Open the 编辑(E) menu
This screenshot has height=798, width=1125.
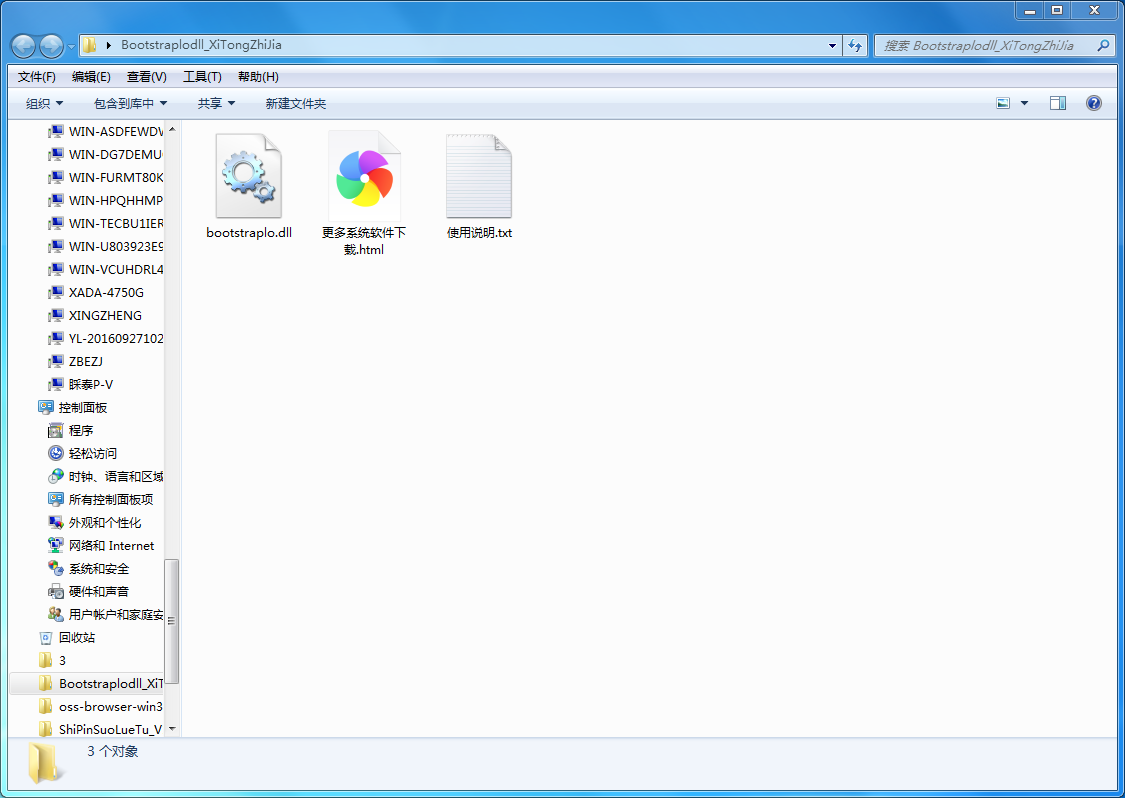click(x=91, y=76)
